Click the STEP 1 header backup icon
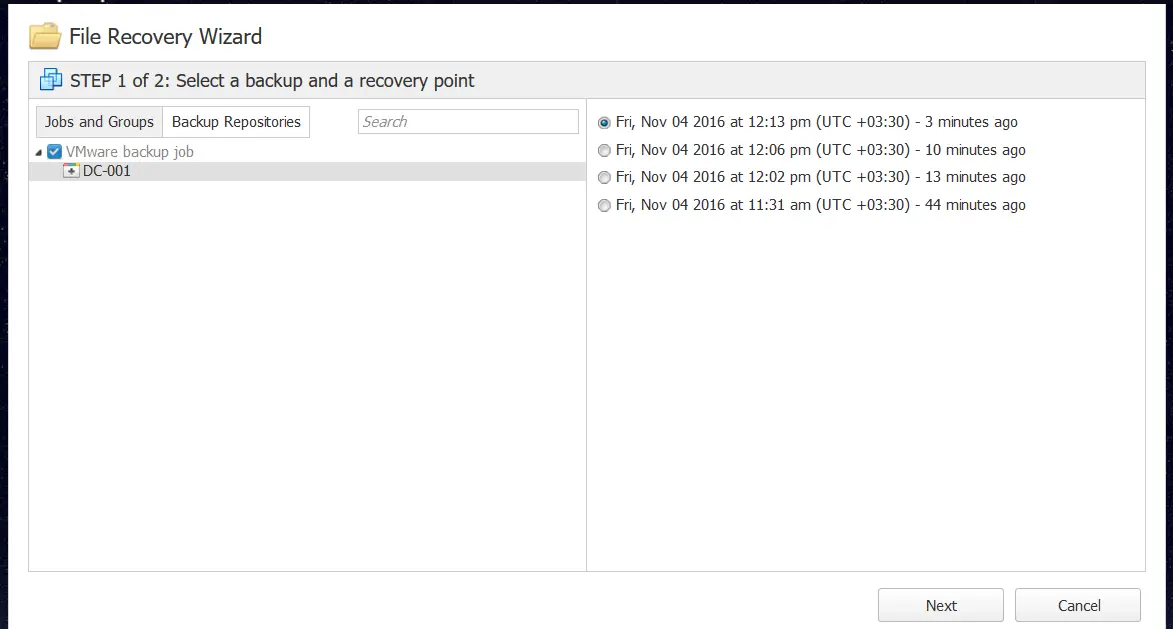Image resolution: width=1173 pixels, height=629 pixels. tap(51, 79)
